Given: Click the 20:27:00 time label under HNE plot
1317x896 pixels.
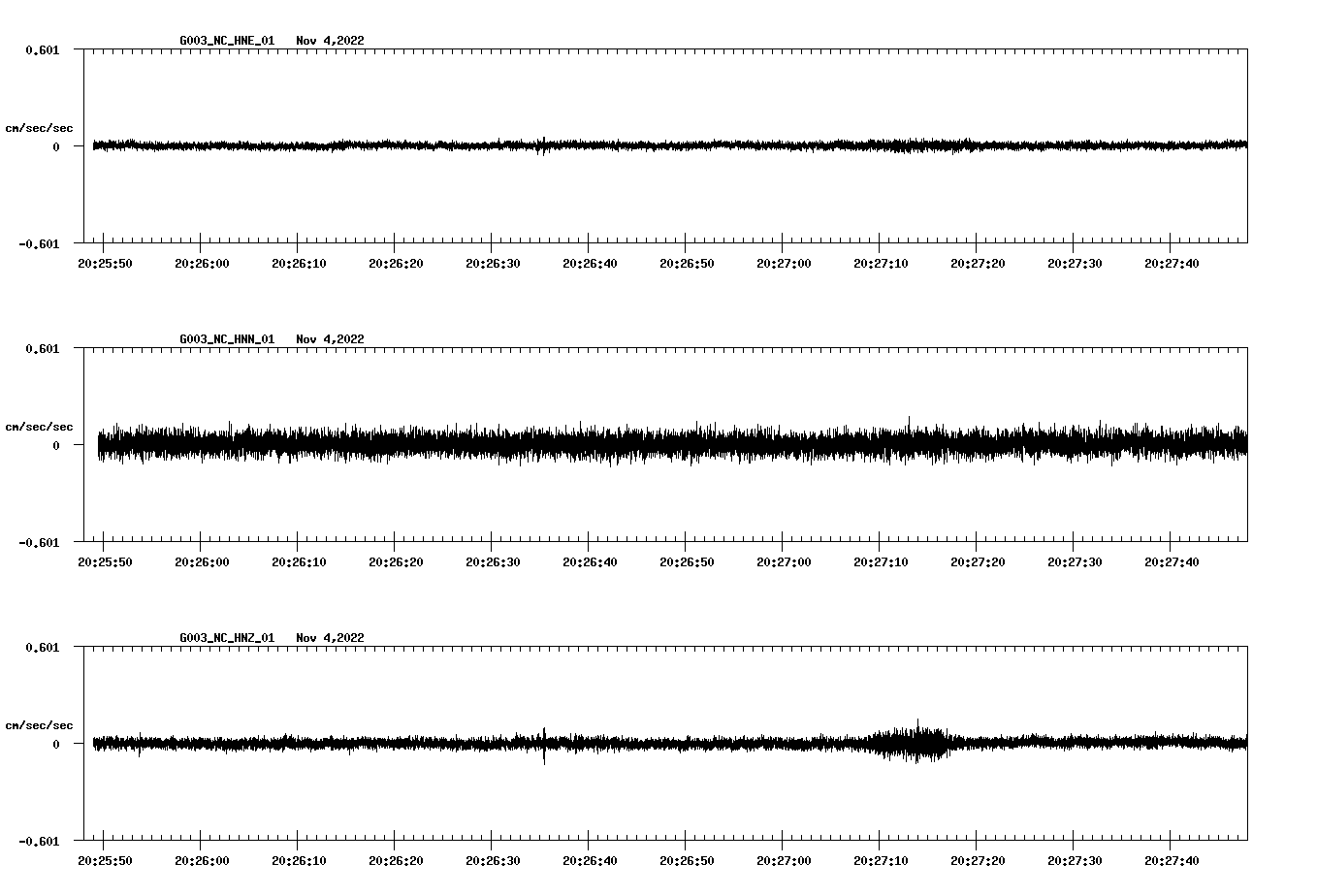Looking at the screenshot, I should tap(784, 264).
